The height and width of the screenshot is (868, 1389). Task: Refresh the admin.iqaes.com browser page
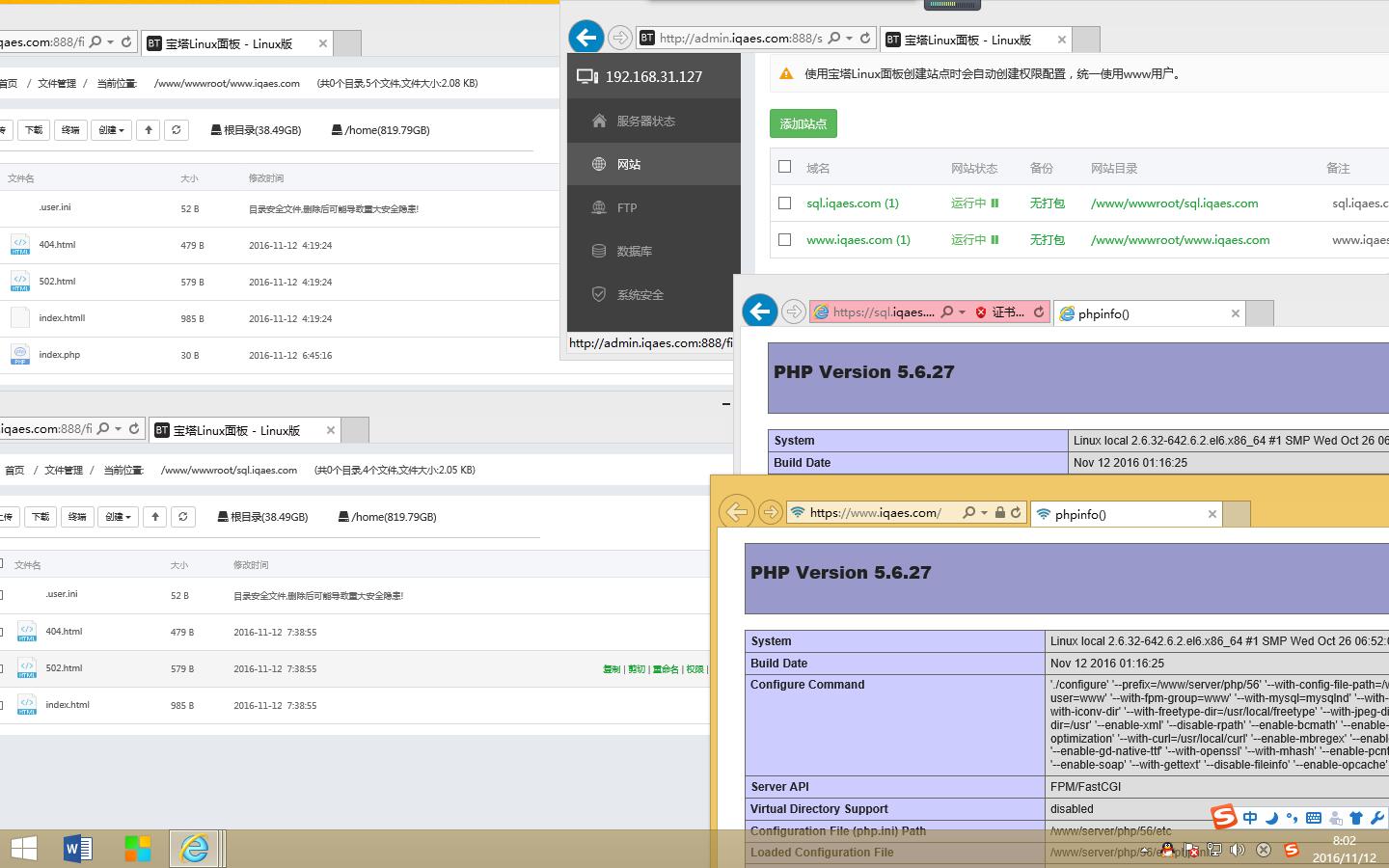pos(865,39)
